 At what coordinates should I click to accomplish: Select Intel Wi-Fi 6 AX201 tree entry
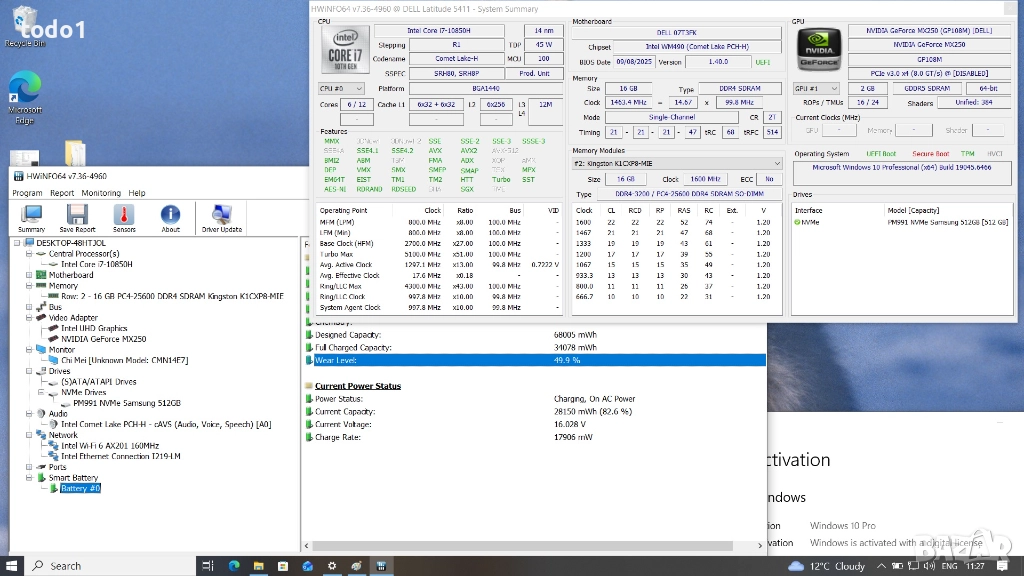[x=109, y=446]
